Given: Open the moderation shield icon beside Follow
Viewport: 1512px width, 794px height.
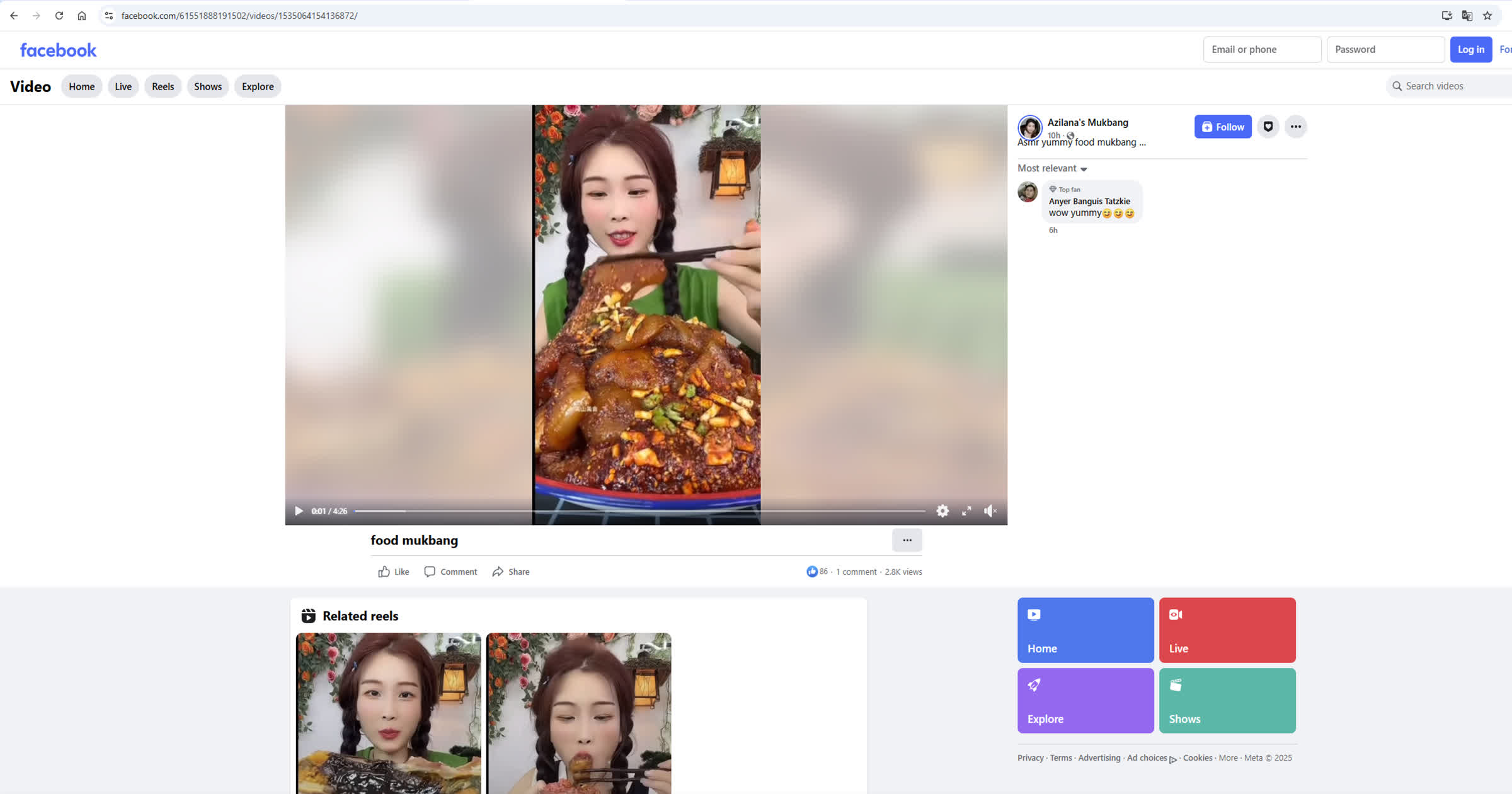Looking at the screenshot, I should 1268,126.
